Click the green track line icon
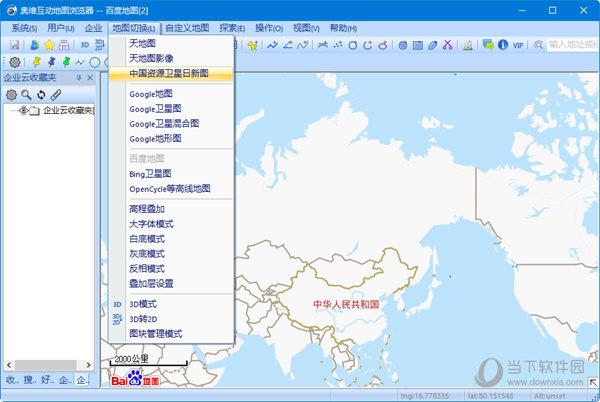The image size is (600, 402). click(x=80, y=62)
